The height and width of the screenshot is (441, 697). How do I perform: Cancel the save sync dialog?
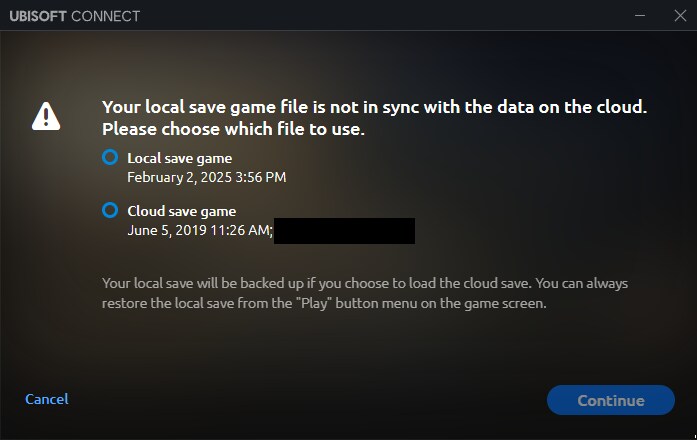click(x=47, y=399)
